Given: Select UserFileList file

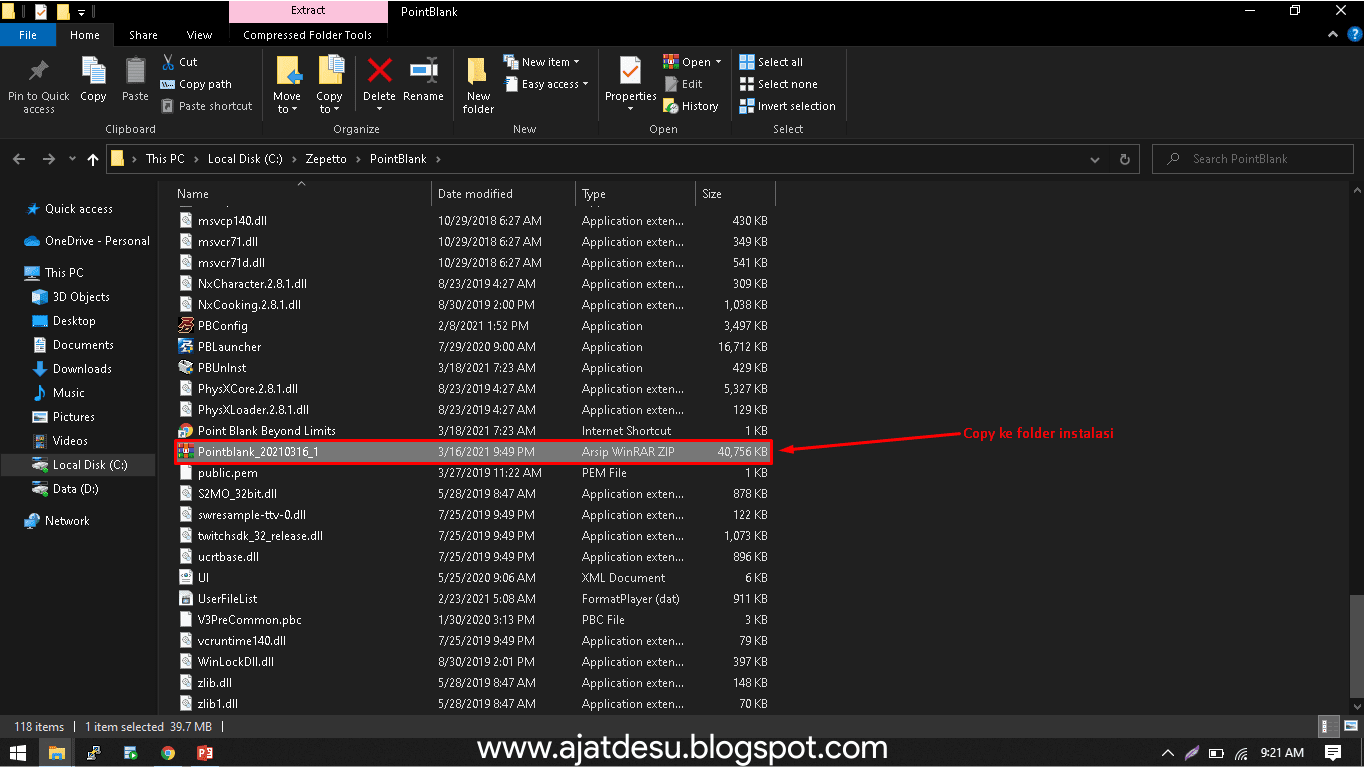Looking at the screenshot, I should coord(474,599).
